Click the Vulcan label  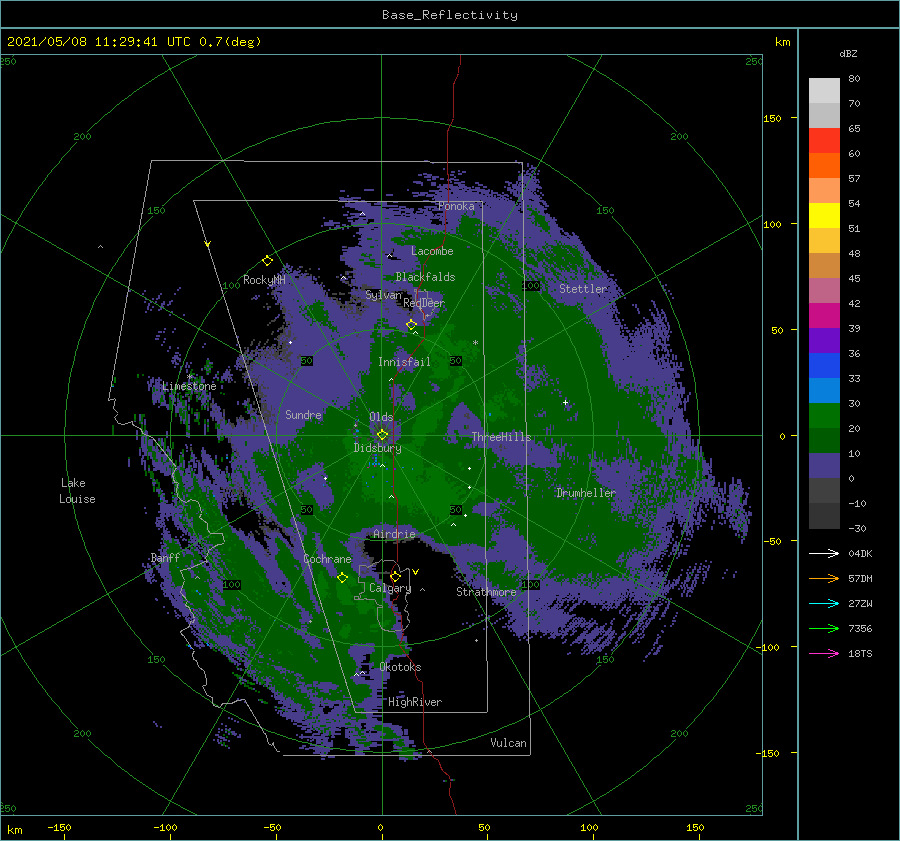pos(509,743)
